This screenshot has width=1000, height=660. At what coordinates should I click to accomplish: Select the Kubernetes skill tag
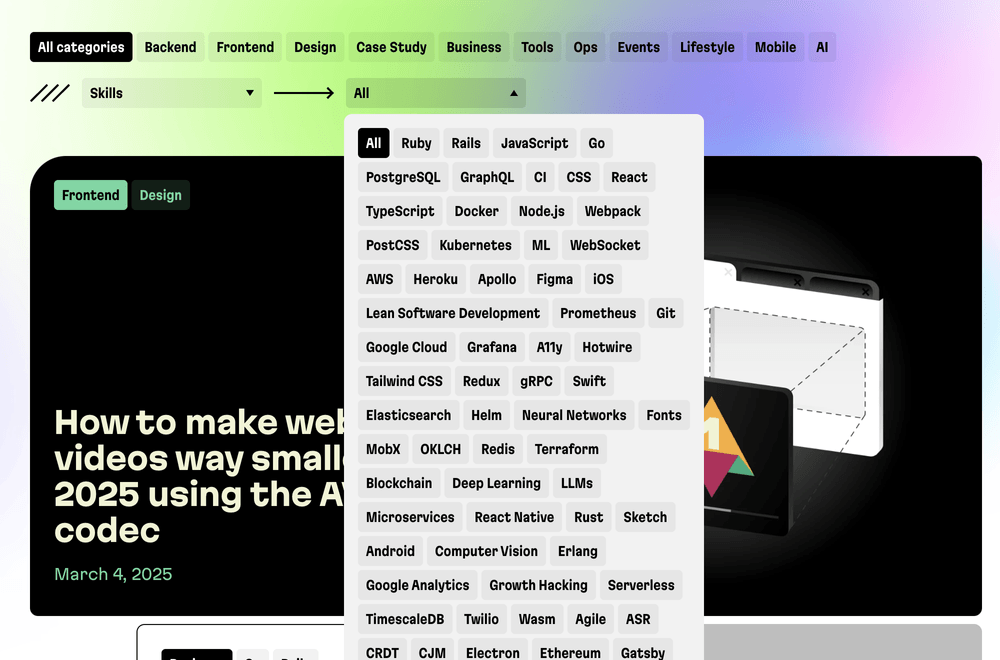475,245
